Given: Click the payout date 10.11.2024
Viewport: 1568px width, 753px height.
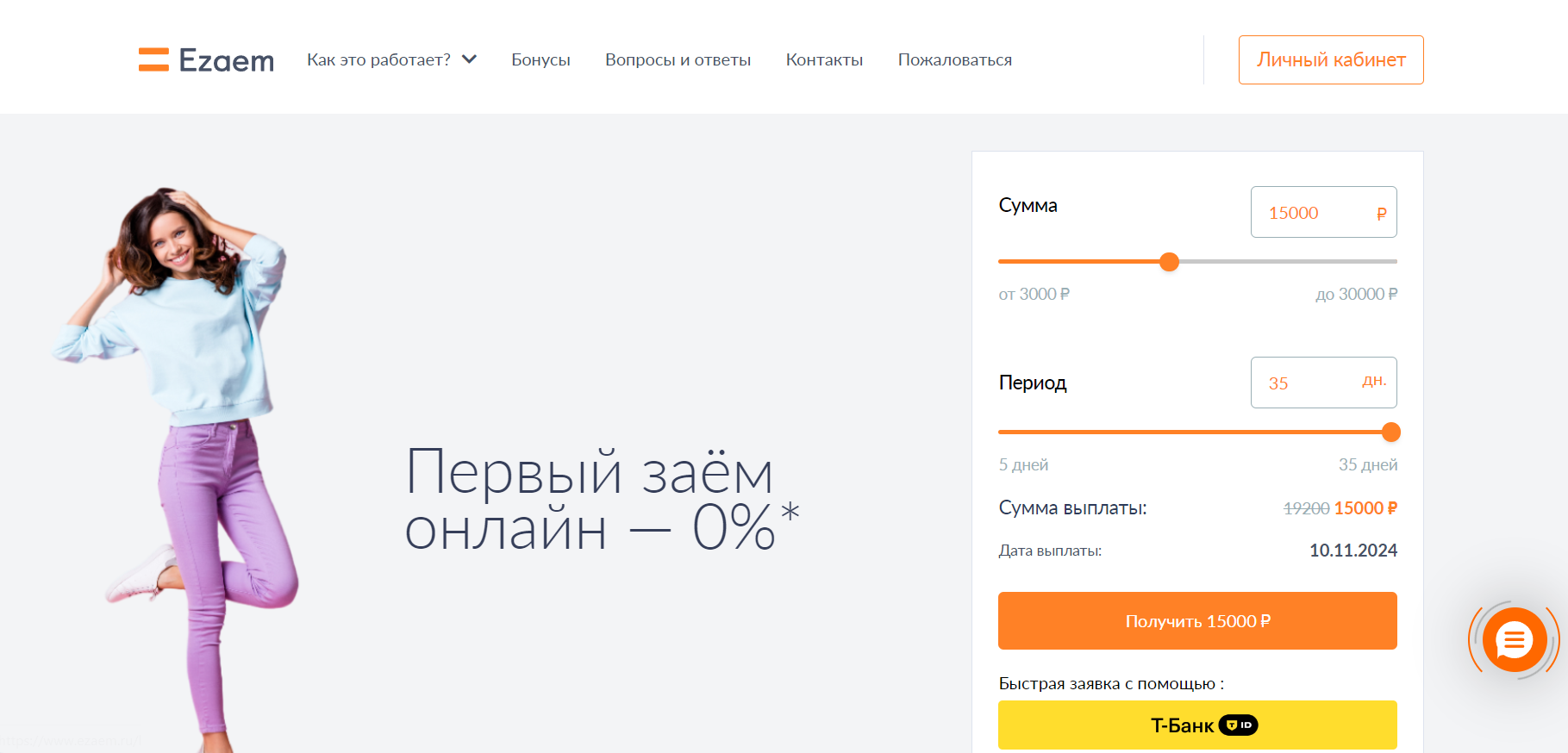Looking at the screenshot, I should click(x=1353, y=550).
